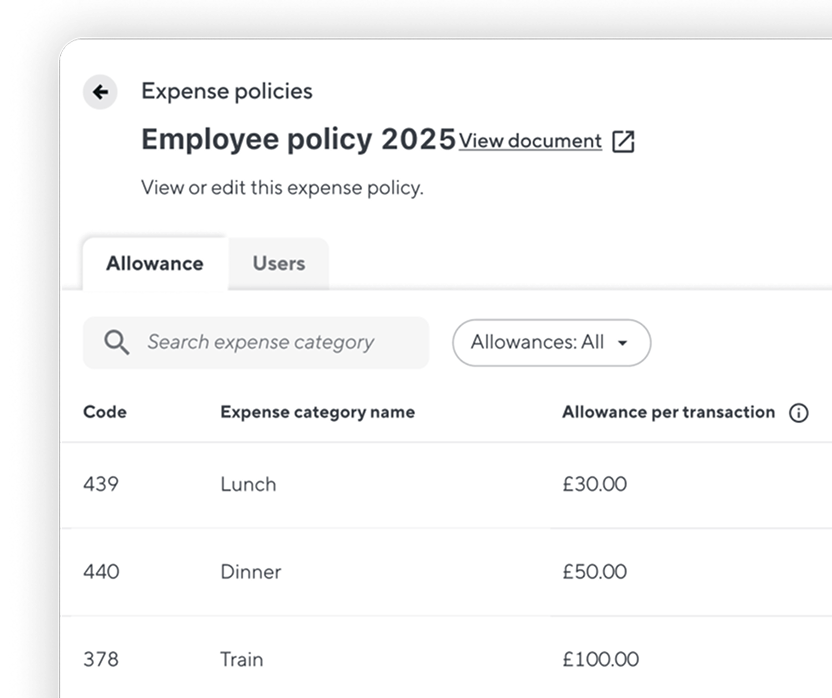Image resolution: width=832 pixels, height=698 pixels.
Task: Click the Code column header
Action: pyautogui.click(x=105, y=412)
